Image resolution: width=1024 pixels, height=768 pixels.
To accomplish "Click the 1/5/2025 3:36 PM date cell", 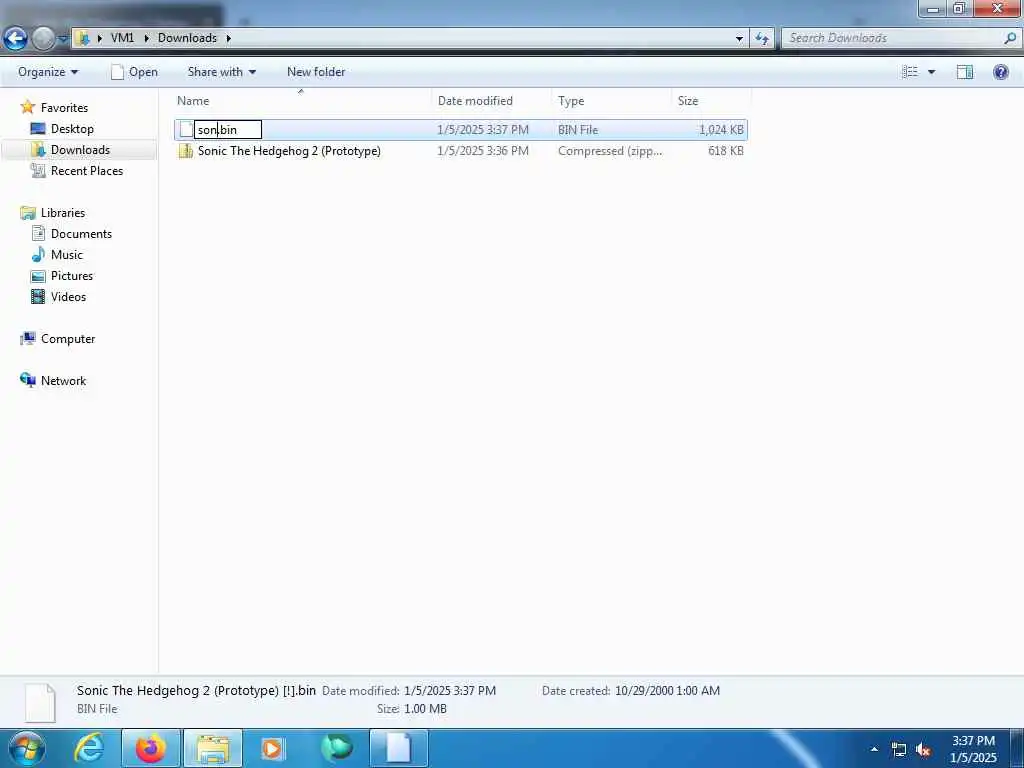I will click(x=483, y=151).
